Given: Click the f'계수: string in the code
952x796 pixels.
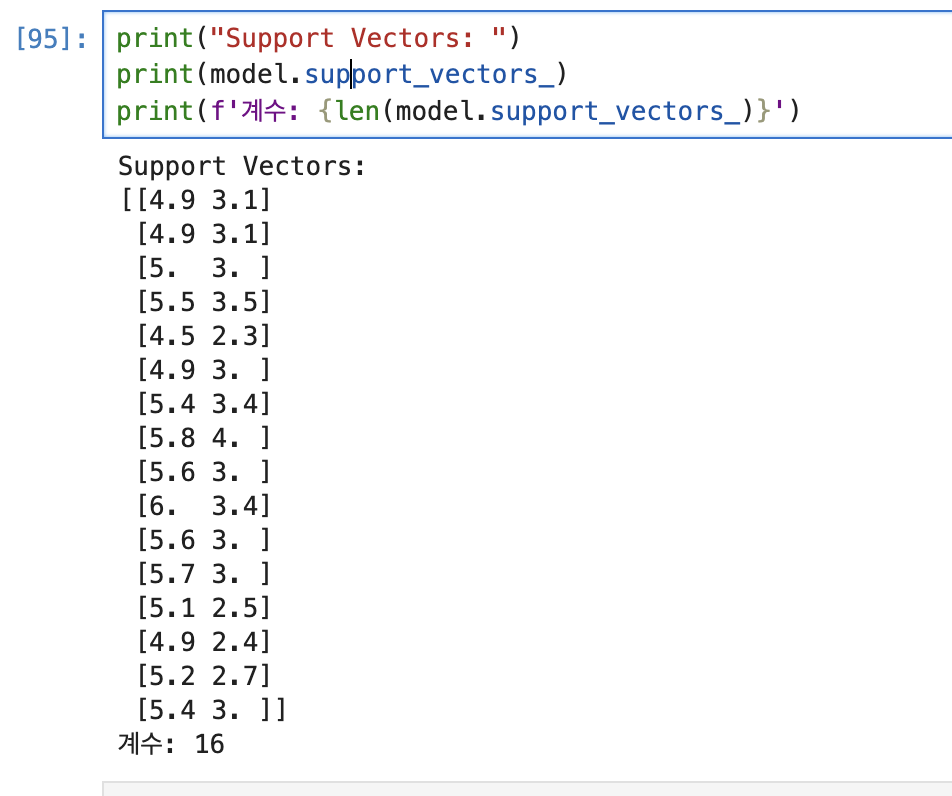Looking at the screenshot, I should coord(255,111).
